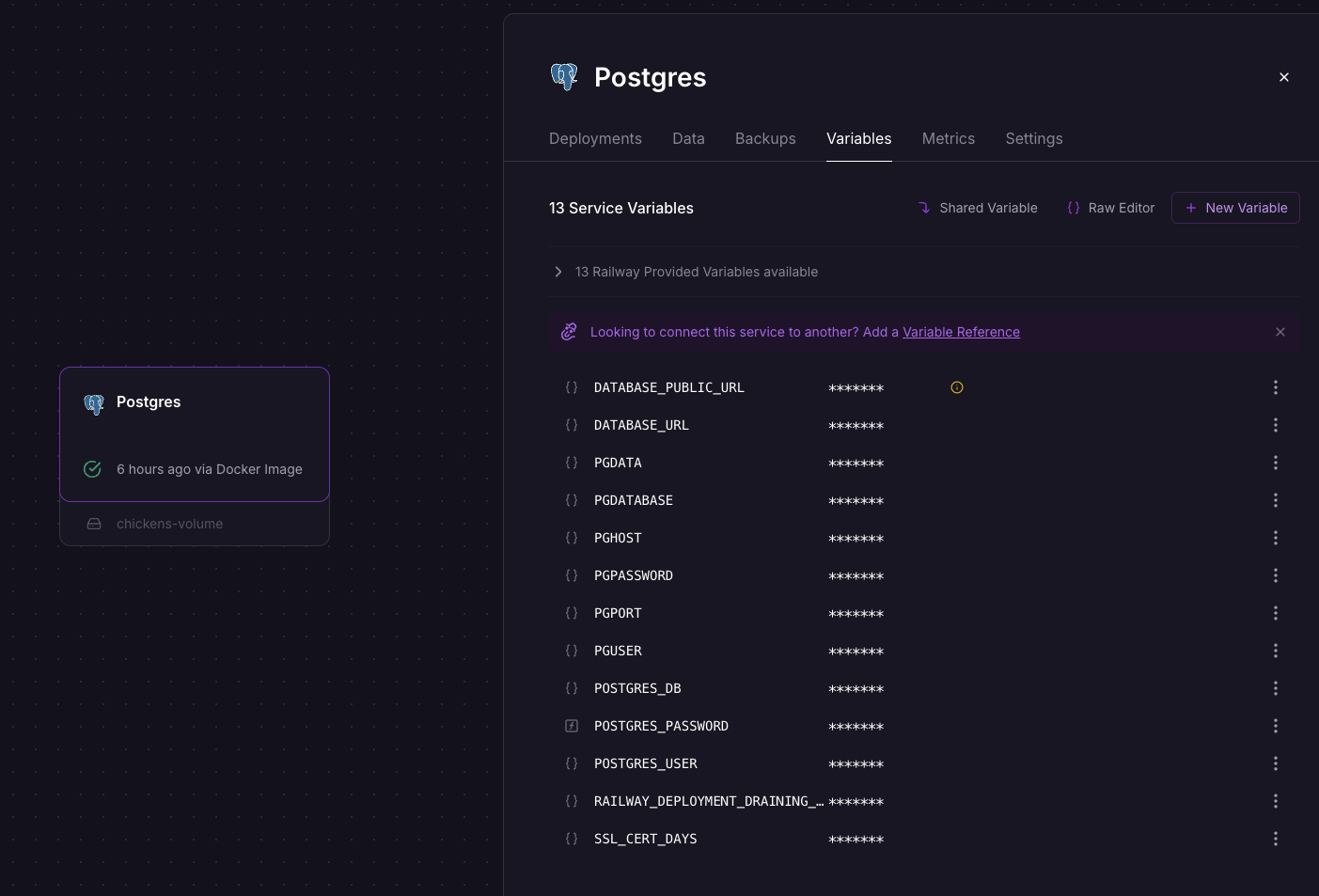Open the Raw Editor
Viewport: 1319px width, 896px height.
pyautogui.click(x=1110, y=208)
